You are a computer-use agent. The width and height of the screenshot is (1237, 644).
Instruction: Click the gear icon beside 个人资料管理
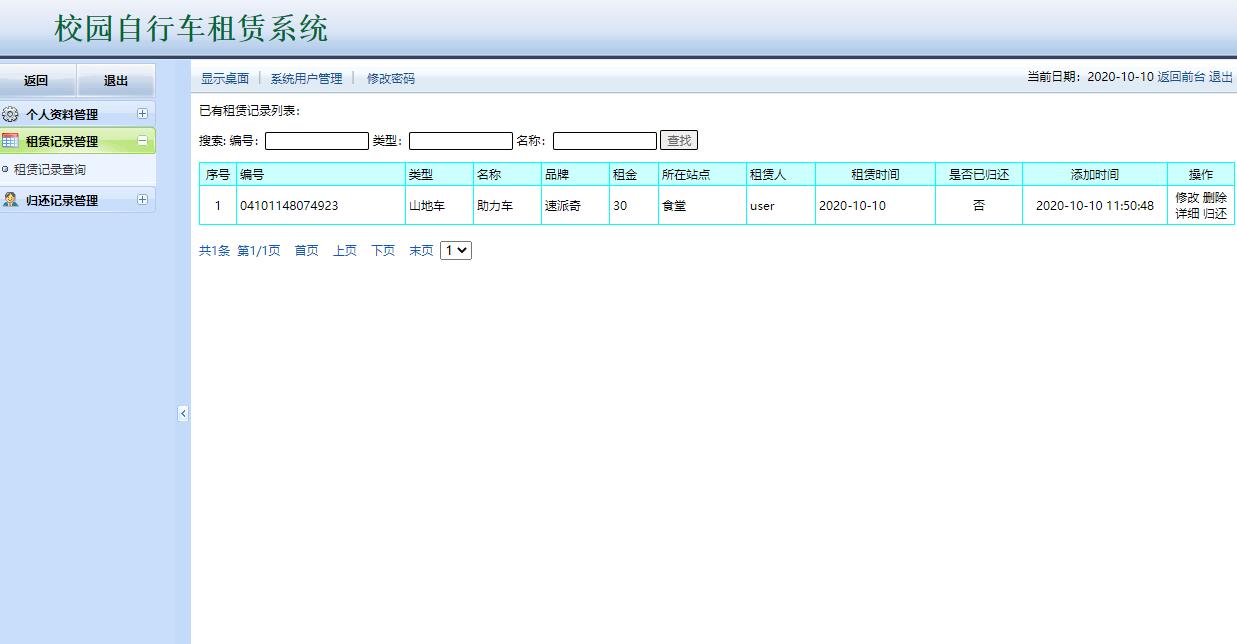(11, 113)
